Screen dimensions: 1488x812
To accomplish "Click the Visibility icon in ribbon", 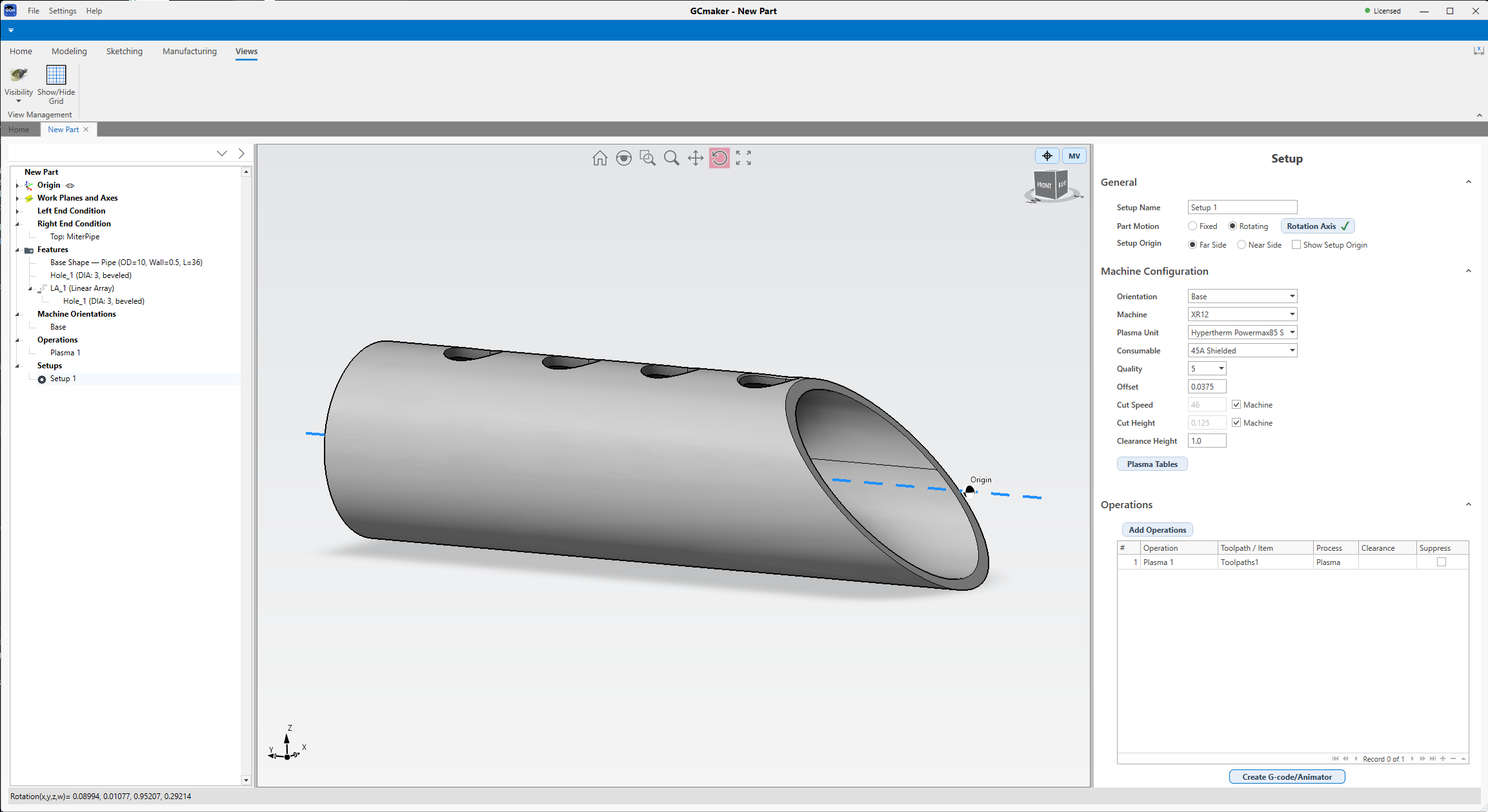I will point(19,75).
